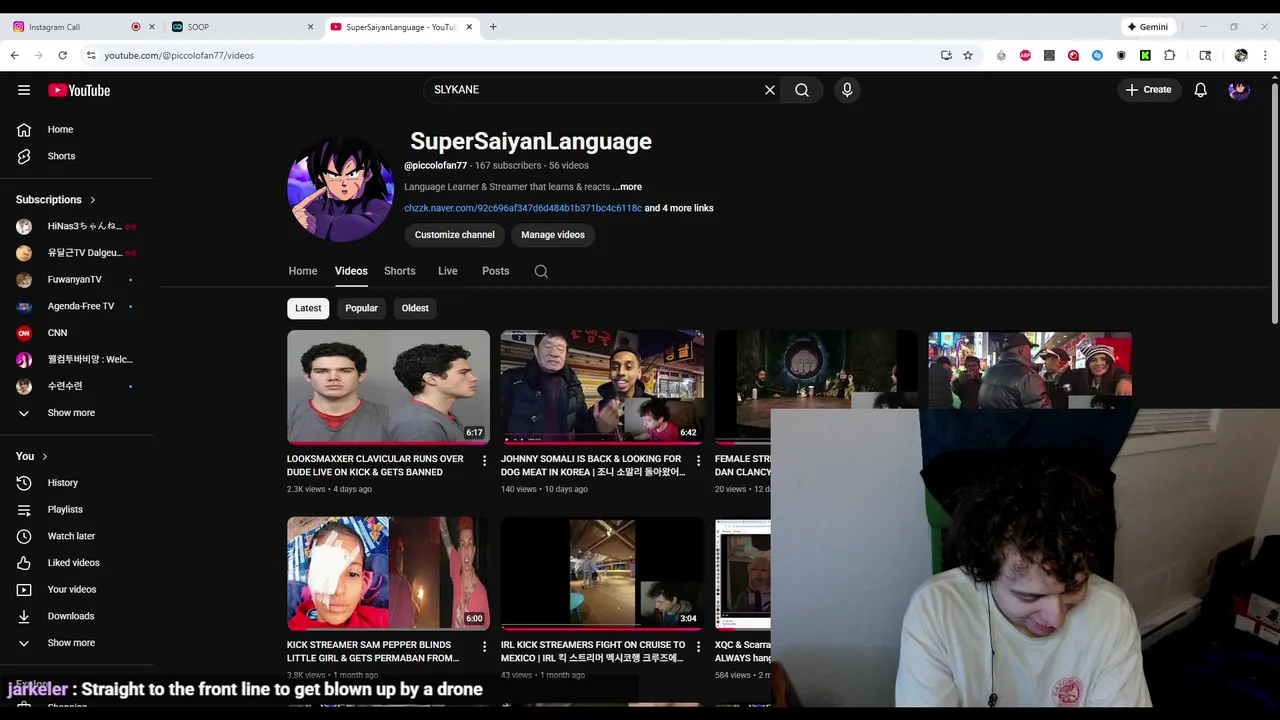Expand the You section arrow

pos(44,456)
